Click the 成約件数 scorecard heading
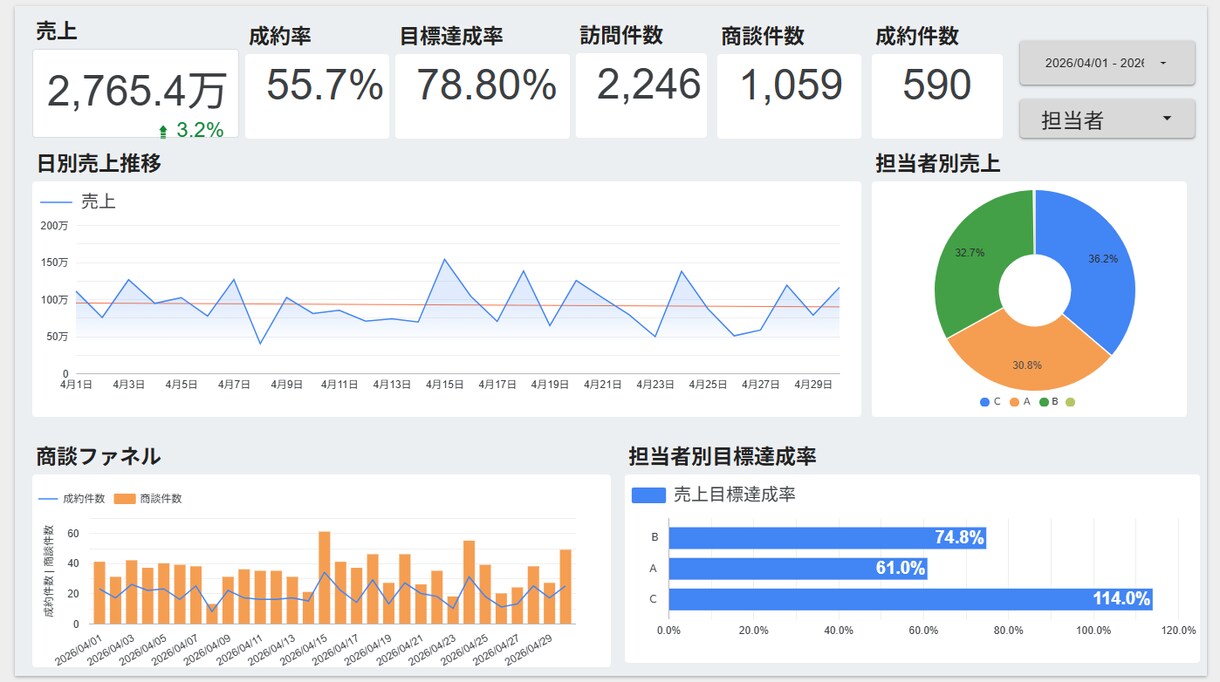The image size is (1220, 682). click(917, 36)
